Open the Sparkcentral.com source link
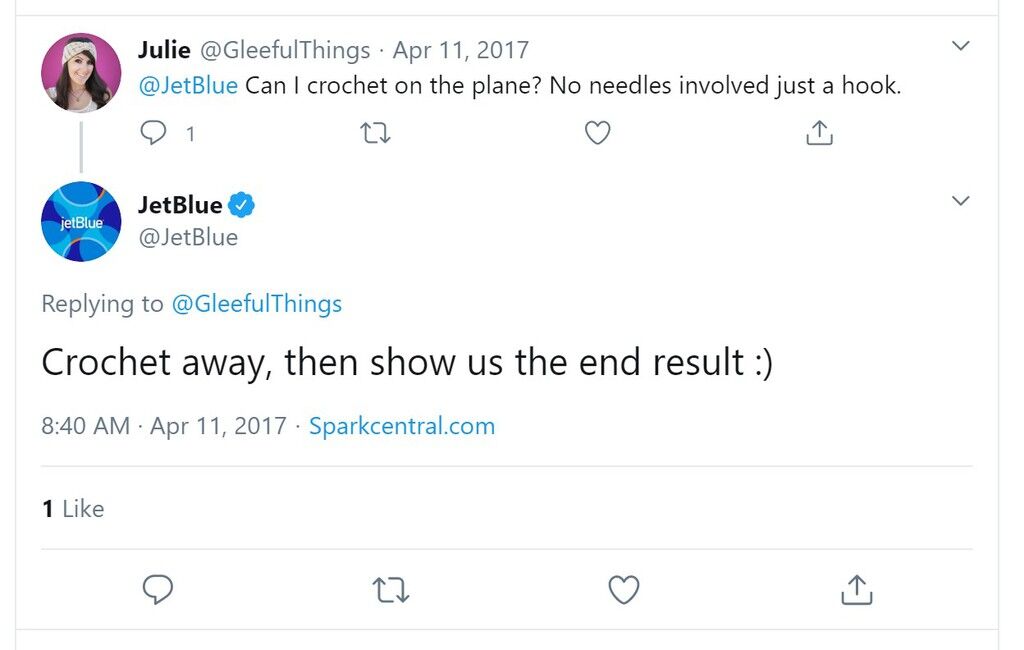 tap(402, 426)
